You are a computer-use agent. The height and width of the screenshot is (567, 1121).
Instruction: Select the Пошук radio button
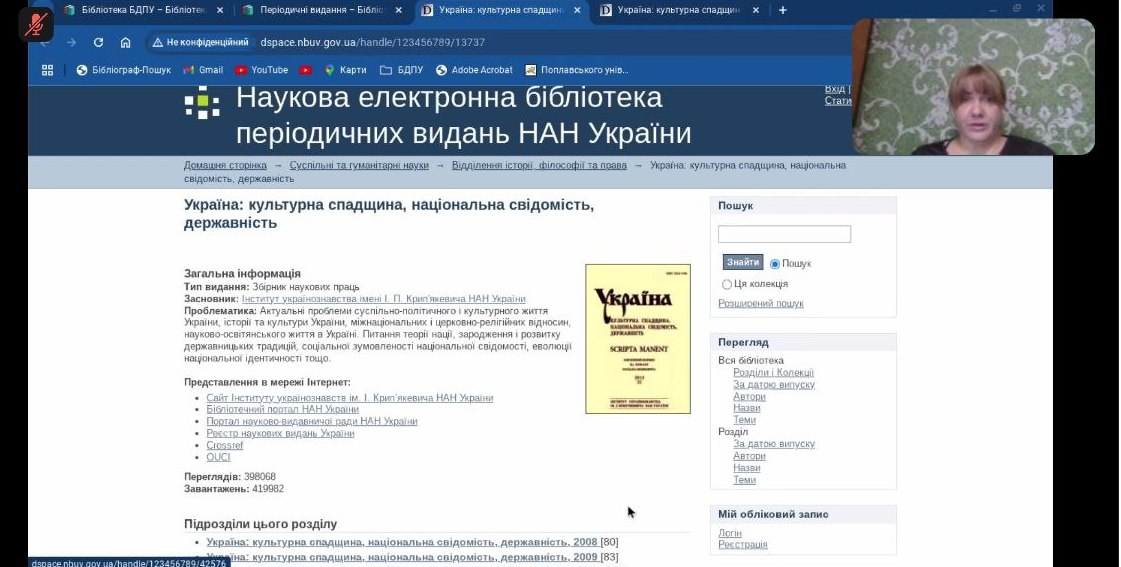[775, 264]
